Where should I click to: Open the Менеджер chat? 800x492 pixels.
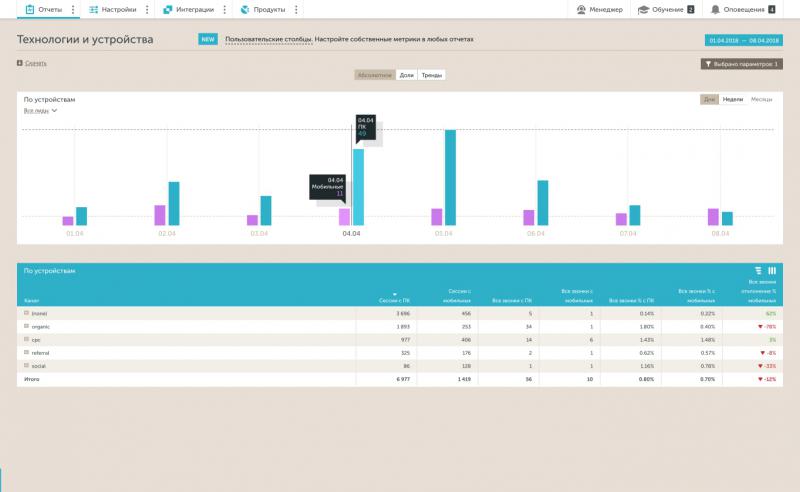(x=582, y=9)
